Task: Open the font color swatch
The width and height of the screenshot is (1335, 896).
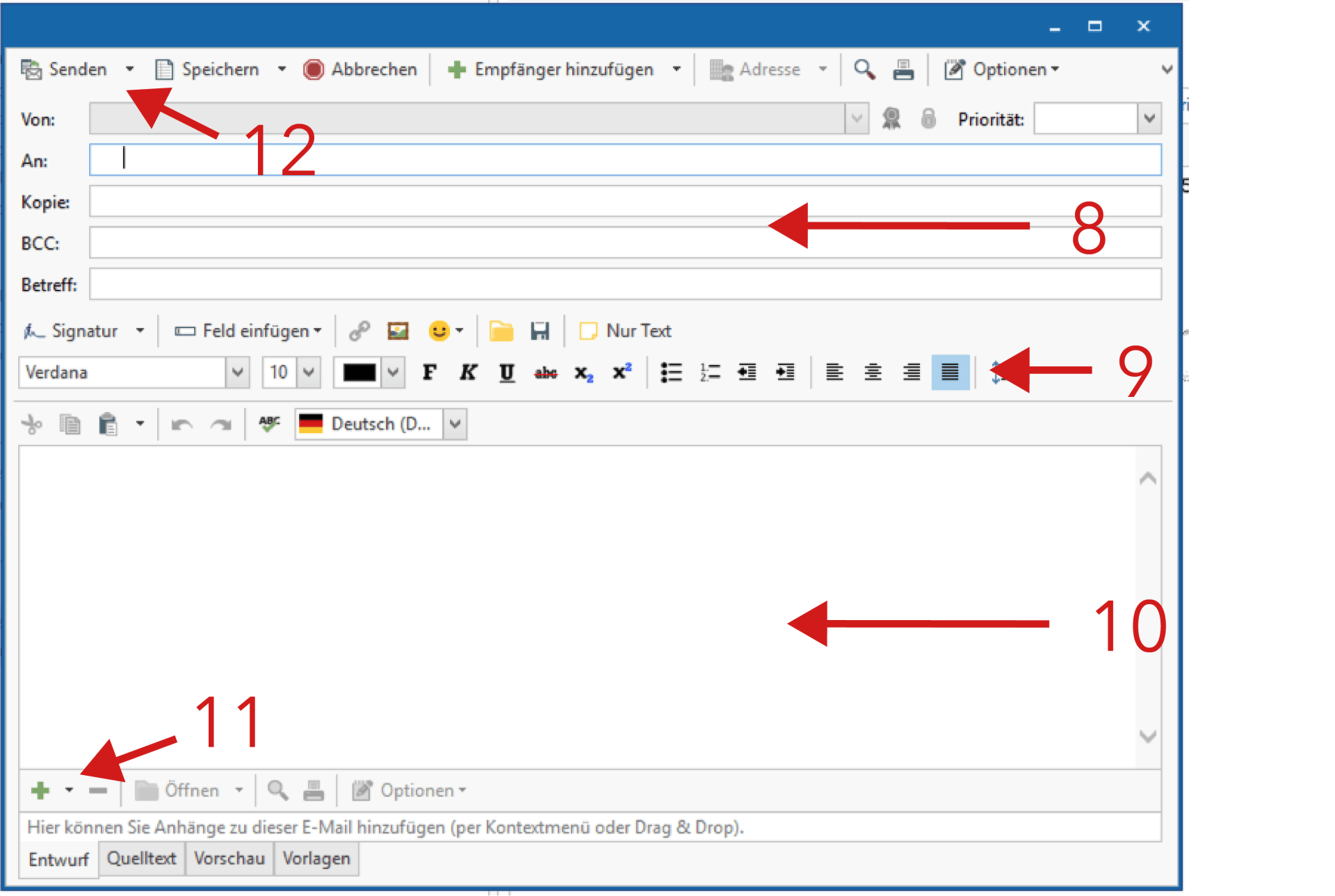Action: tap(358, 373)
